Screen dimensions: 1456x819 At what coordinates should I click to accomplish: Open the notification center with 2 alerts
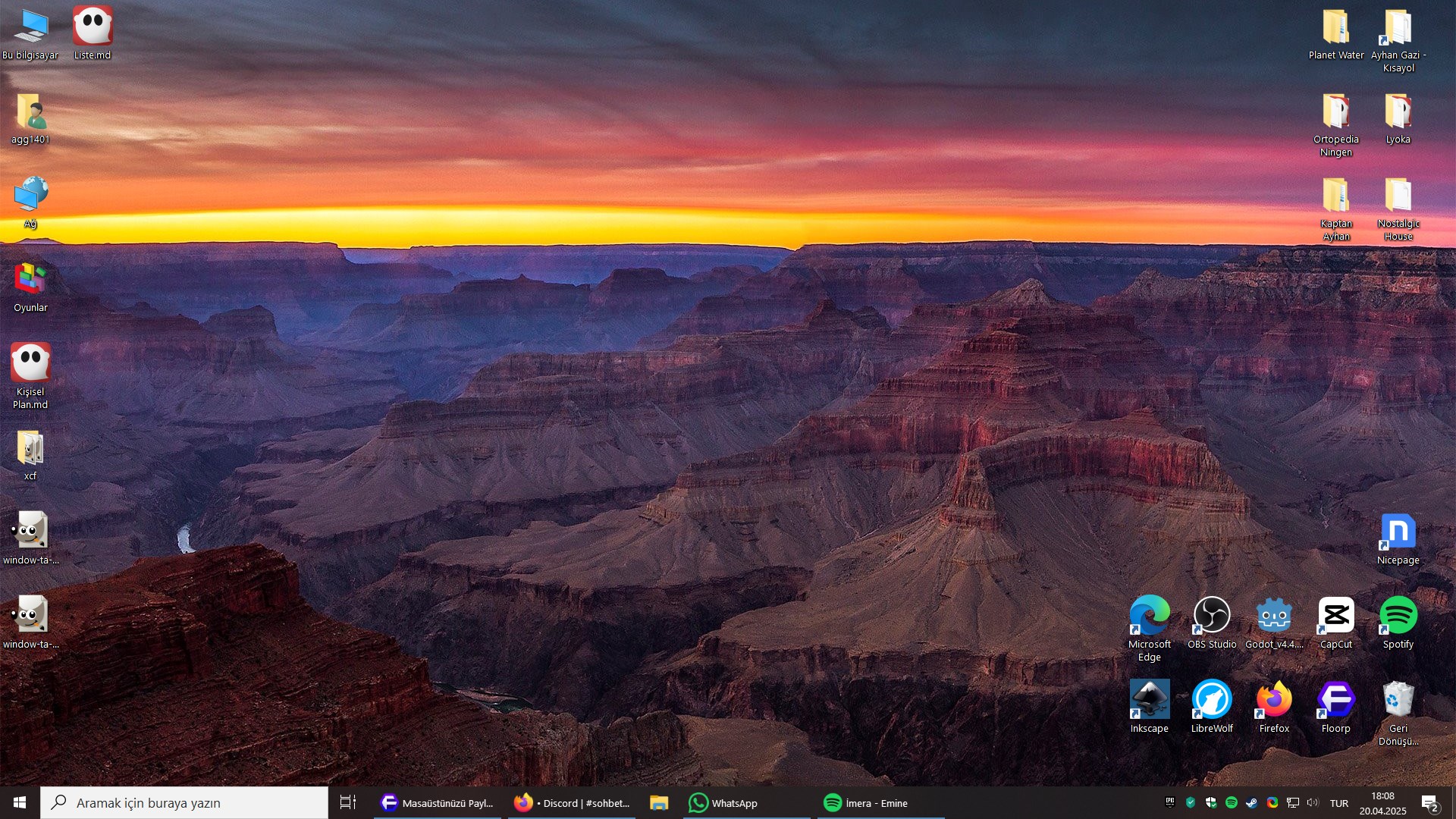[1430, 803]
